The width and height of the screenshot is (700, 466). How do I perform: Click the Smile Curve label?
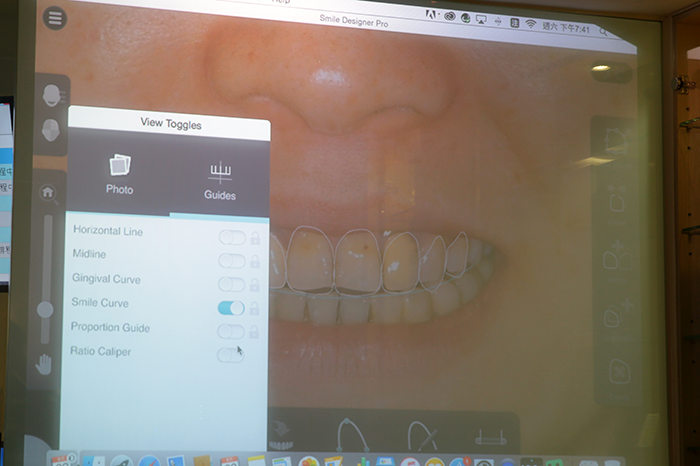pos(100,302)
